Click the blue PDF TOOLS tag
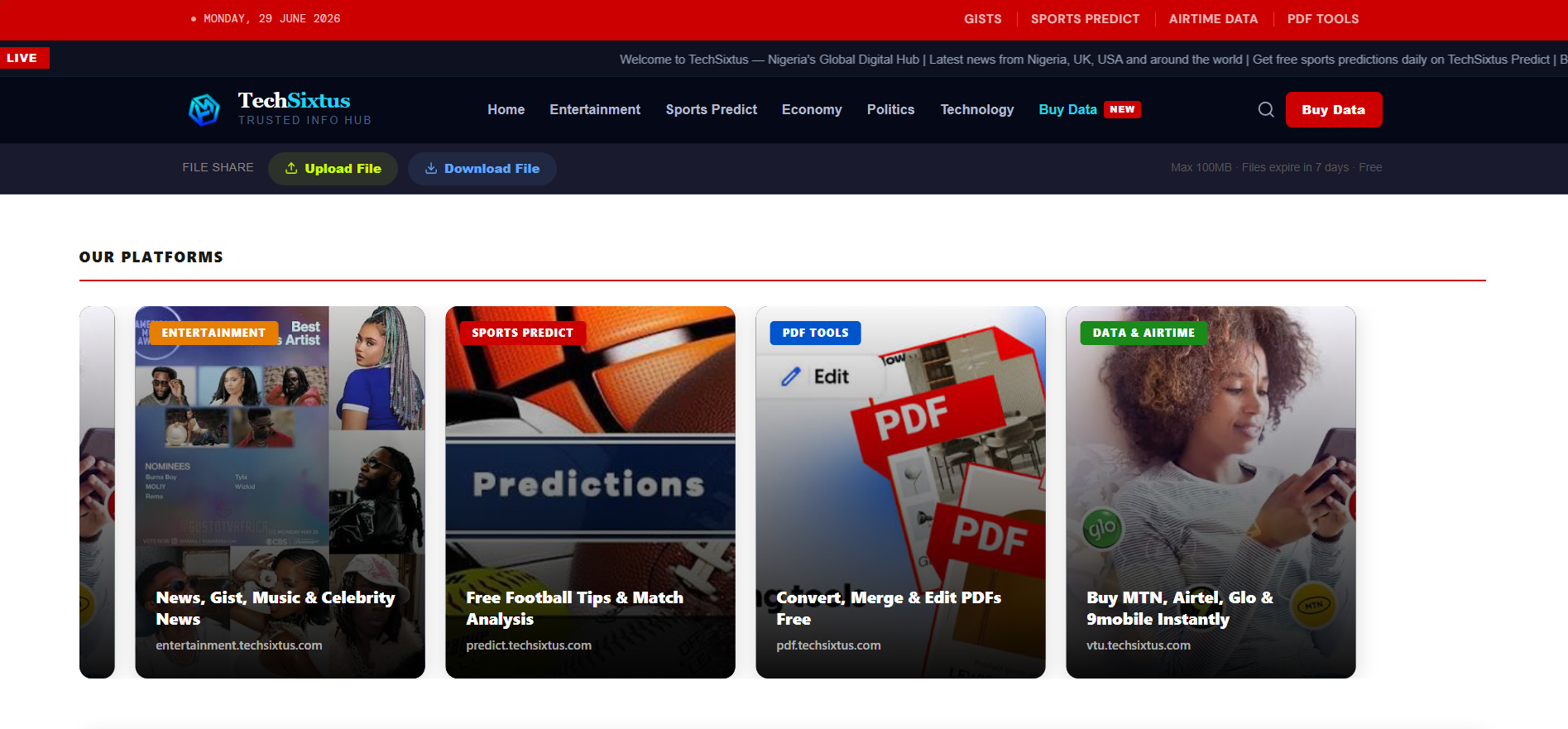Image resolution: width=1568 pixels, height=729 pixels. coord(816,333)
